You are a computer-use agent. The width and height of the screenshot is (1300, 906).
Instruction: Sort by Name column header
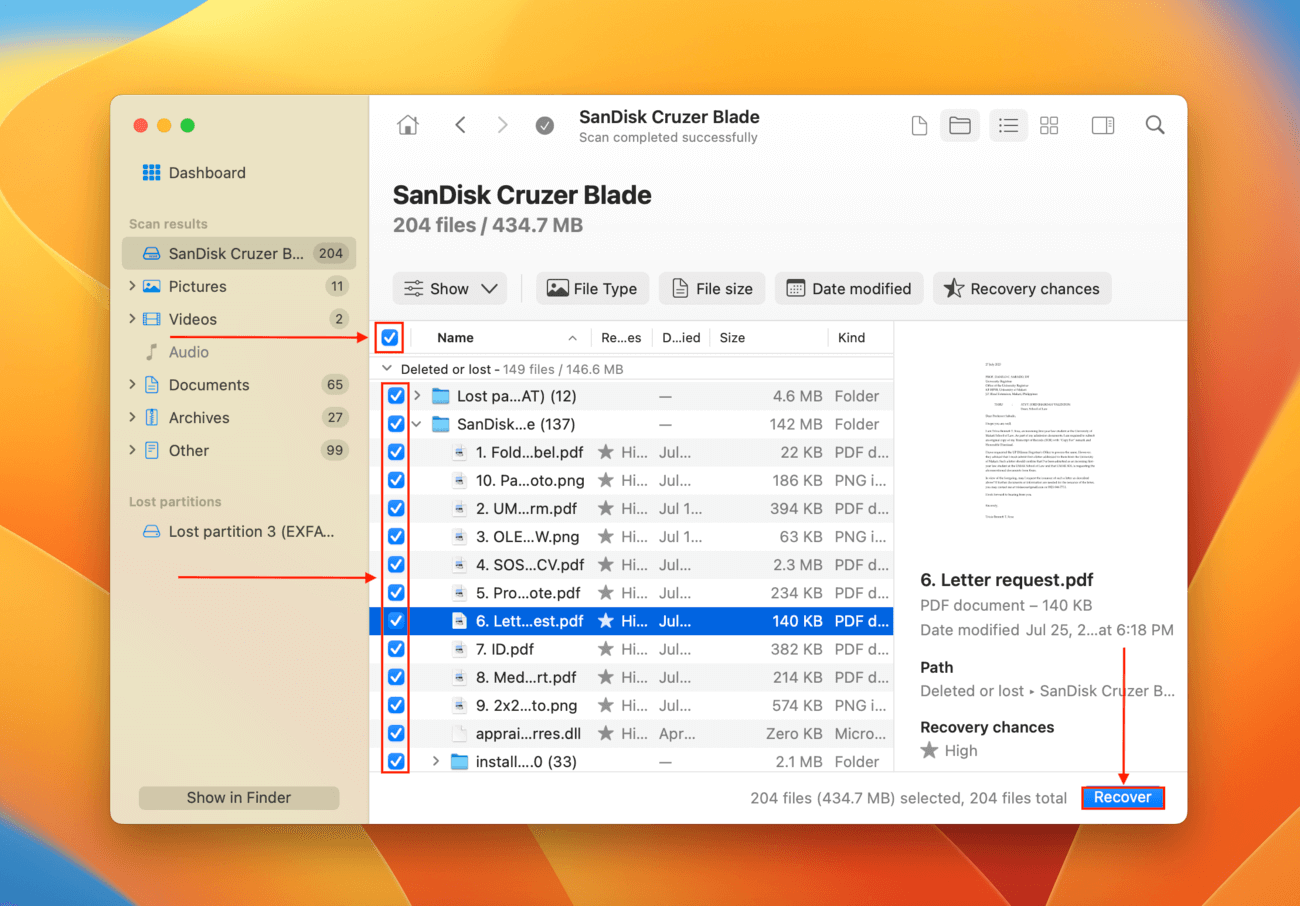[x=456, y=338]
